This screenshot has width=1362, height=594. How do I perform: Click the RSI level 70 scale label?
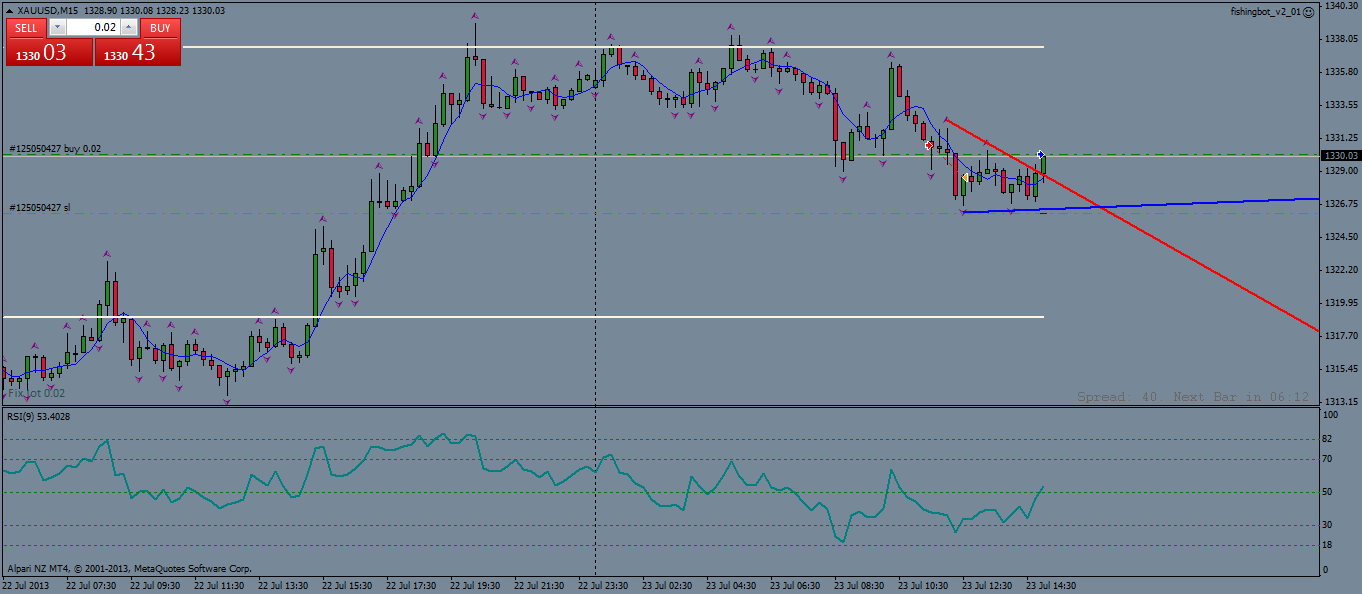point(1329,459)
